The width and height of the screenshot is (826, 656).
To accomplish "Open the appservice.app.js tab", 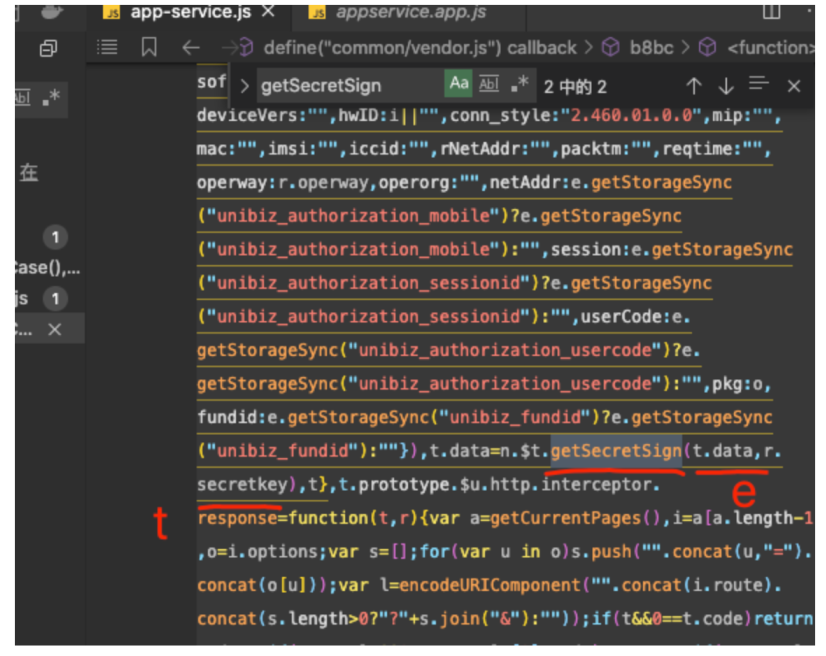I will [410, 12].
